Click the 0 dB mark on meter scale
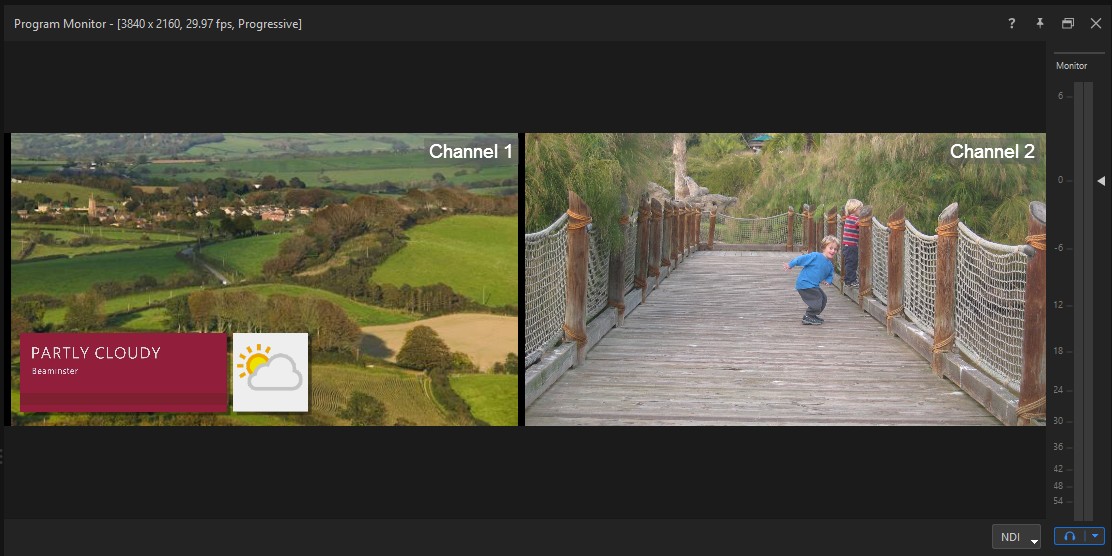The image size is (1112, 556). click(x=1061, y=180)
